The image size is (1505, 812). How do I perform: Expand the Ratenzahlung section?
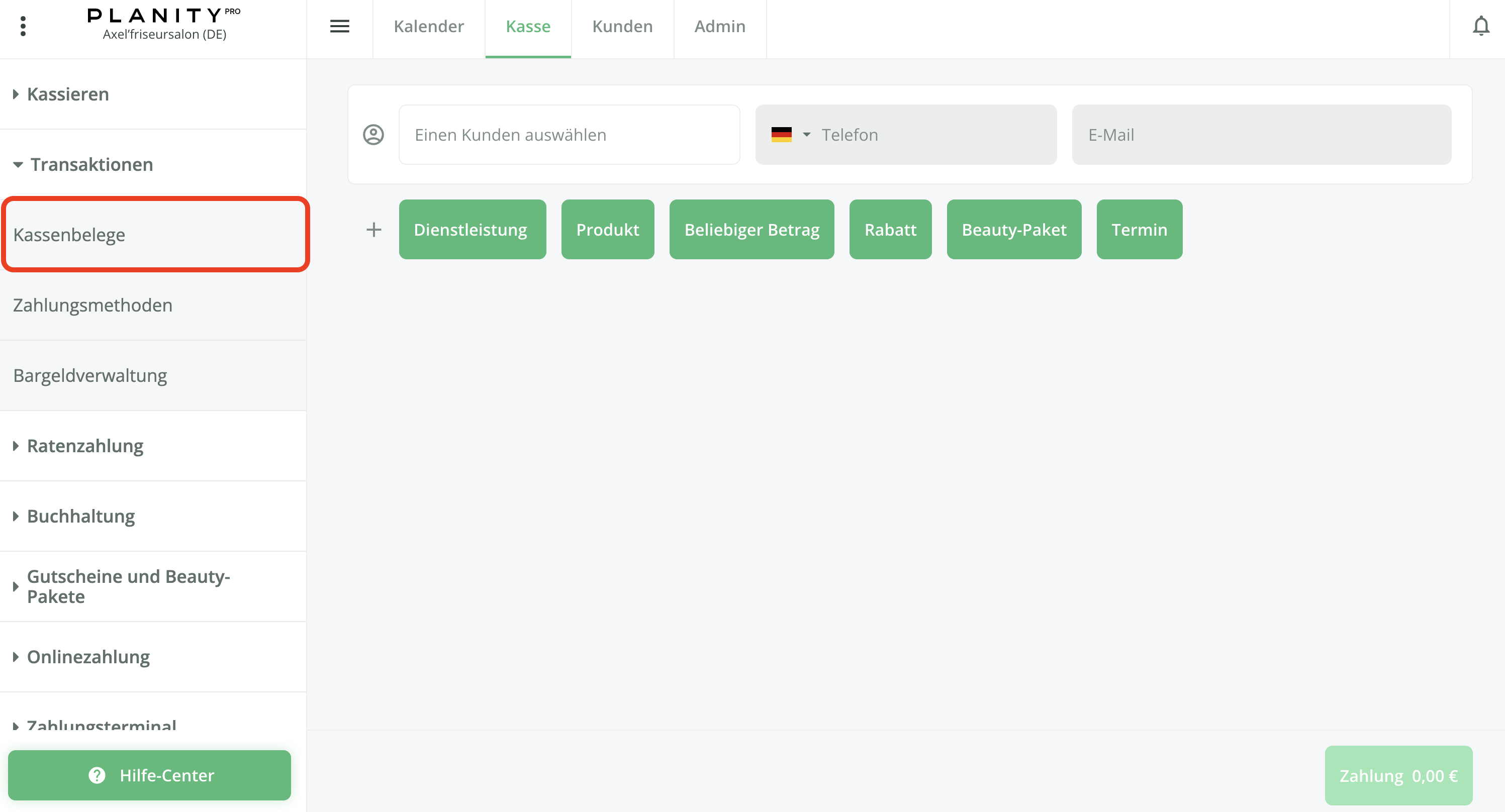pyautogui.click(x=85, y=446)
